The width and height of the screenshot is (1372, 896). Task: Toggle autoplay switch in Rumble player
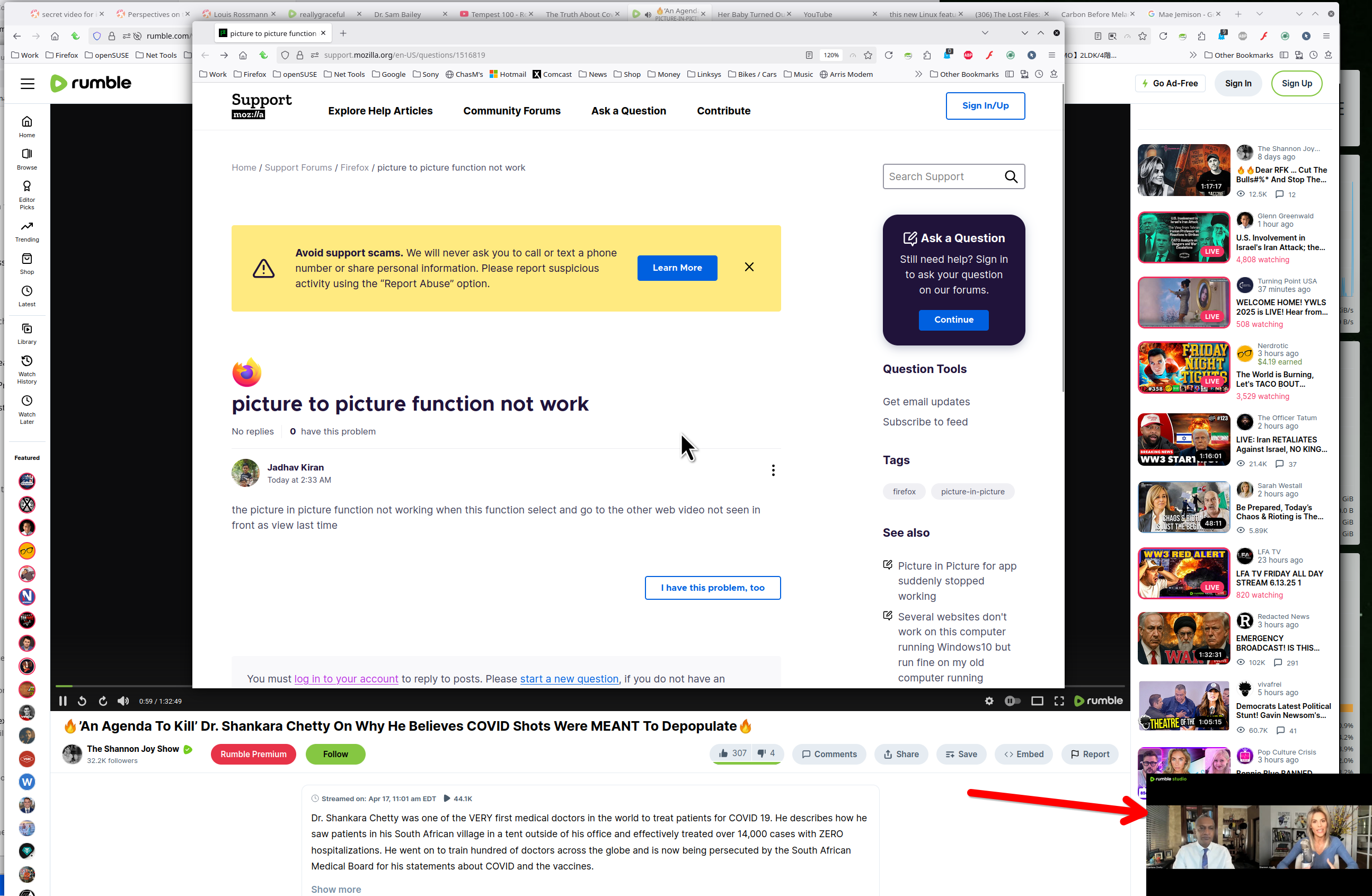[x=1012, y=701]
